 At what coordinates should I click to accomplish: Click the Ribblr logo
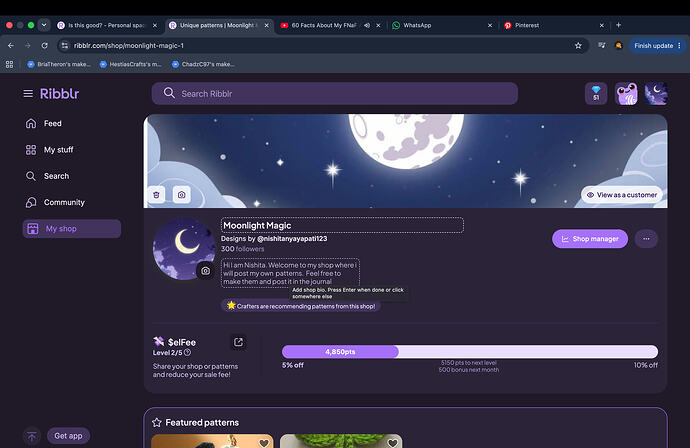click(x=59, y=93)
